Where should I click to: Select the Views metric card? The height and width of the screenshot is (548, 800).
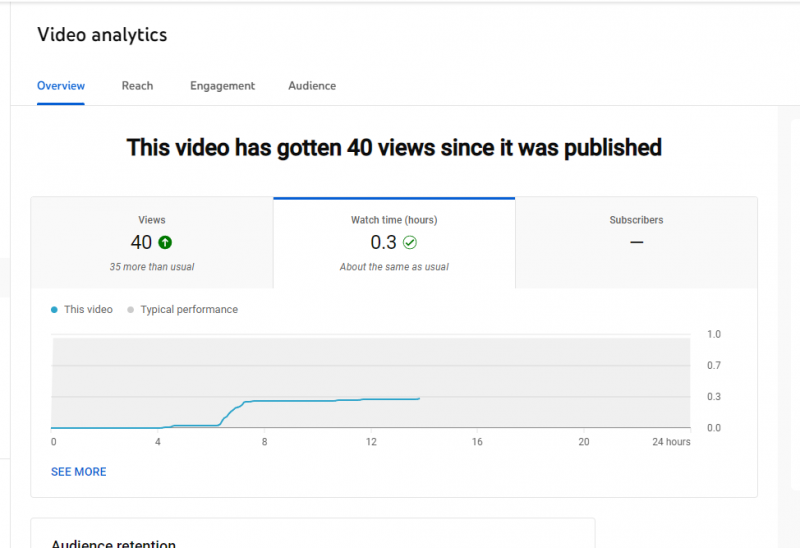(152, 243)
